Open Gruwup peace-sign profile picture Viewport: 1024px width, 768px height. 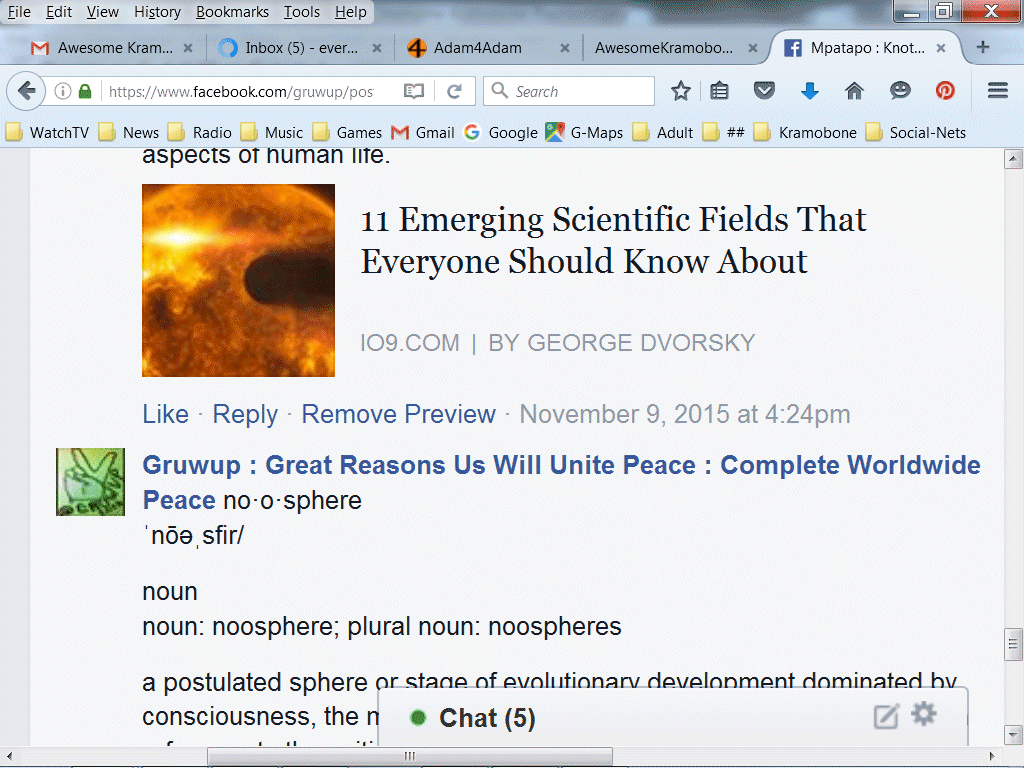pos(90,482)
